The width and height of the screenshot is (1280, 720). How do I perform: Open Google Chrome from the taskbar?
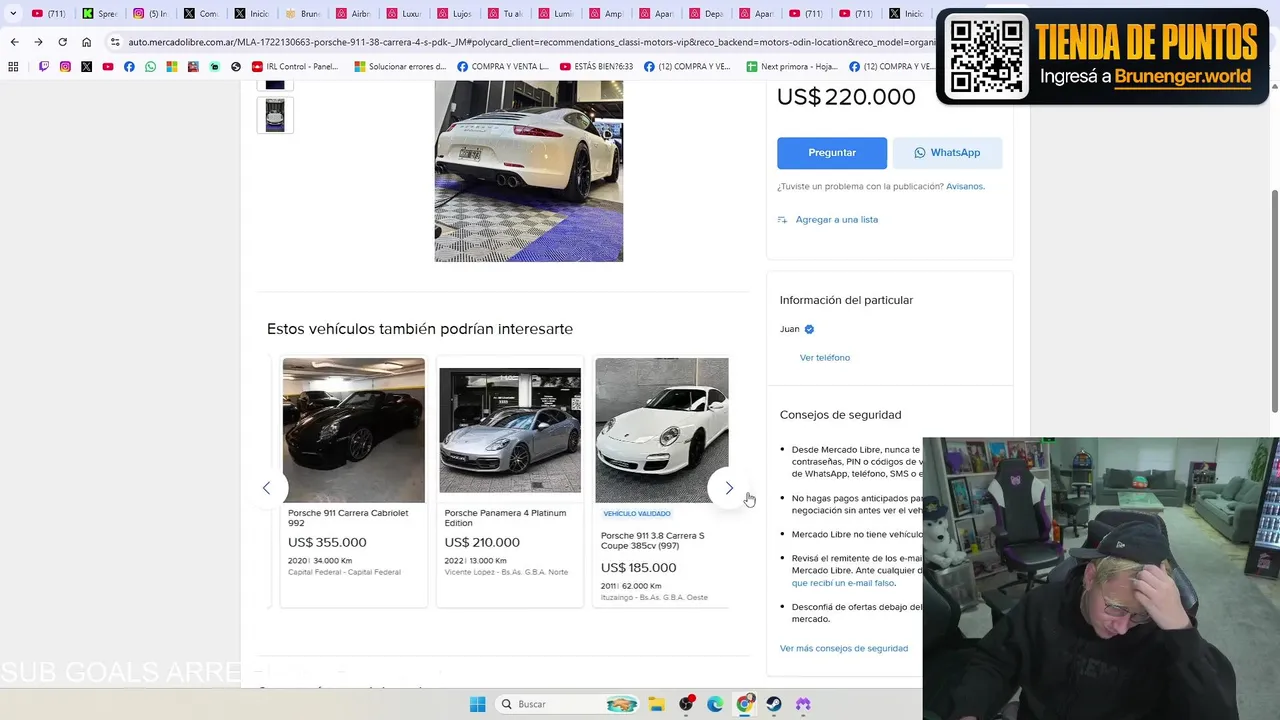coord(745,704)
